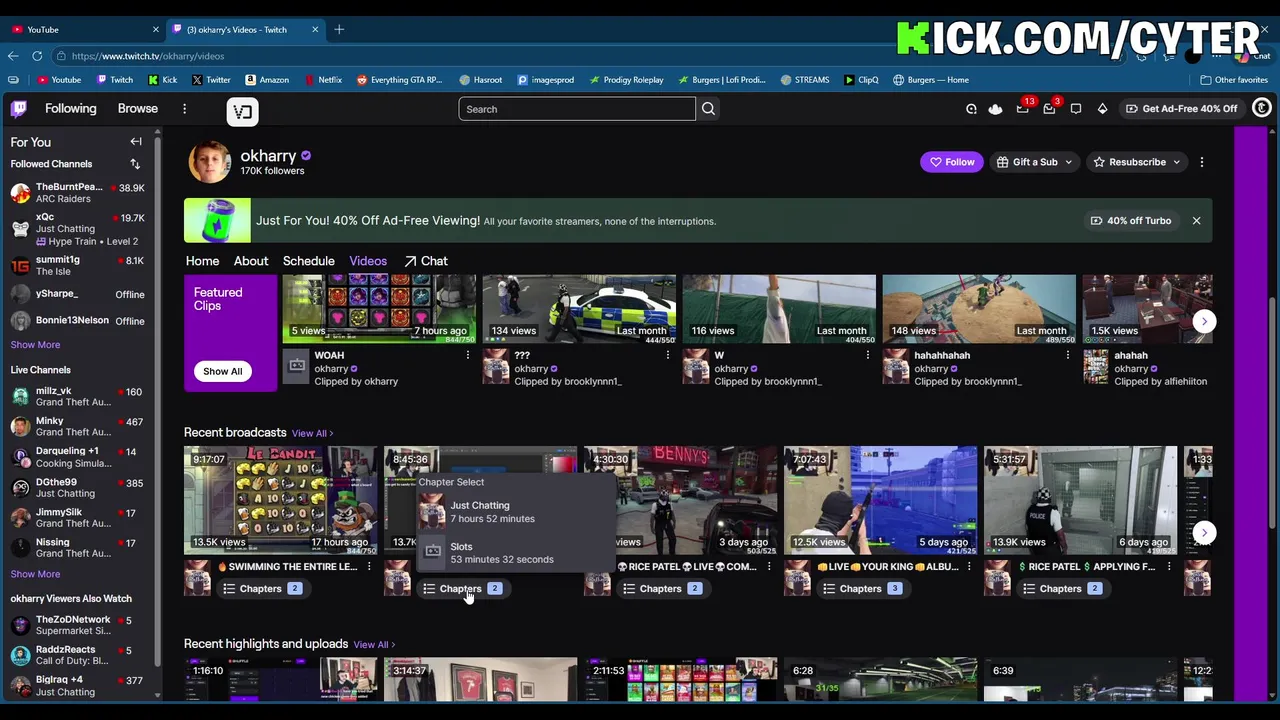The width and height of the screenshot is (1280, 720).
Task: Open the whispers chat bubble icon
Action: (x=1076, y=109)
